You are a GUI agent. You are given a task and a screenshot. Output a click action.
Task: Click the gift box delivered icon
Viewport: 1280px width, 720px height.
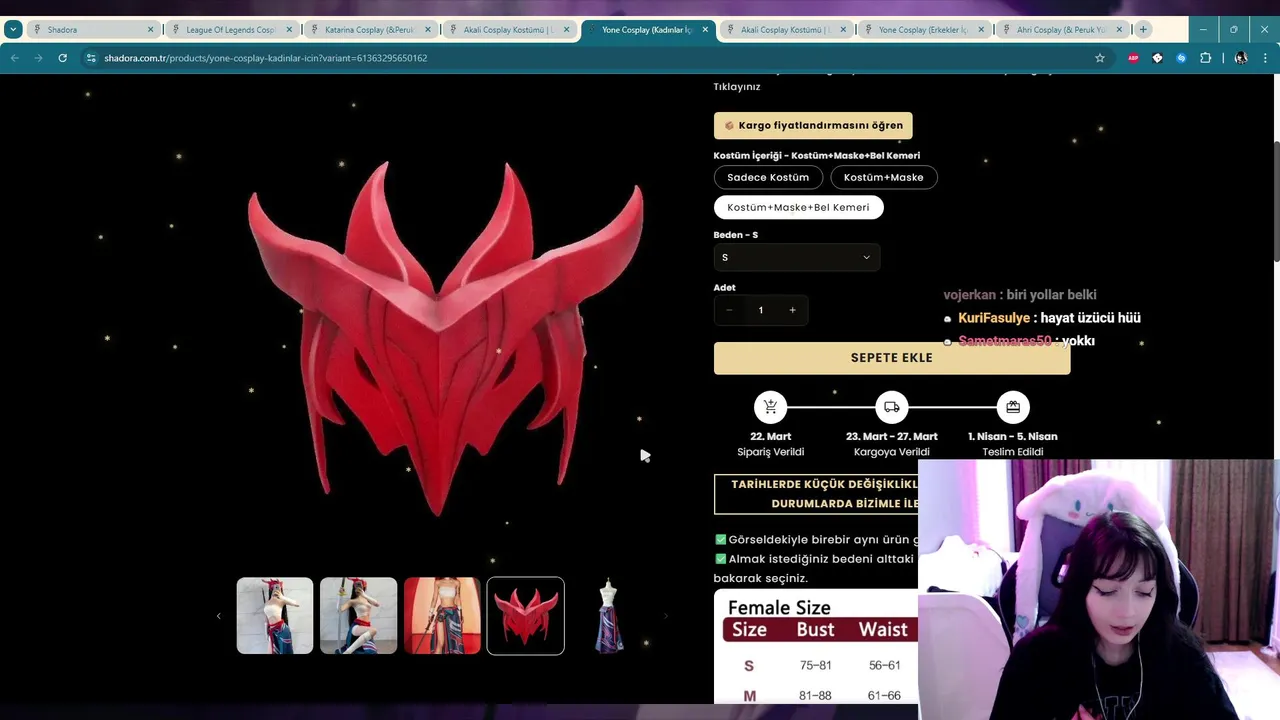pos(1013,407)
